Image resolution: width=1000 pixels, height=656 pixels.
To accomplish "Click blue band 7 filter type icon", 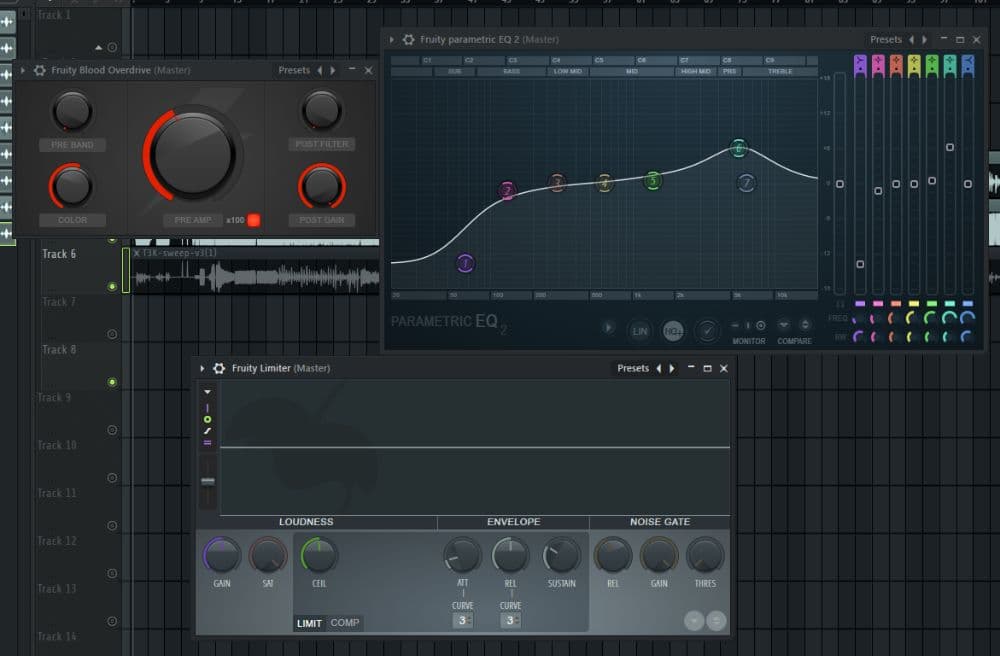I will pos(967,64).
